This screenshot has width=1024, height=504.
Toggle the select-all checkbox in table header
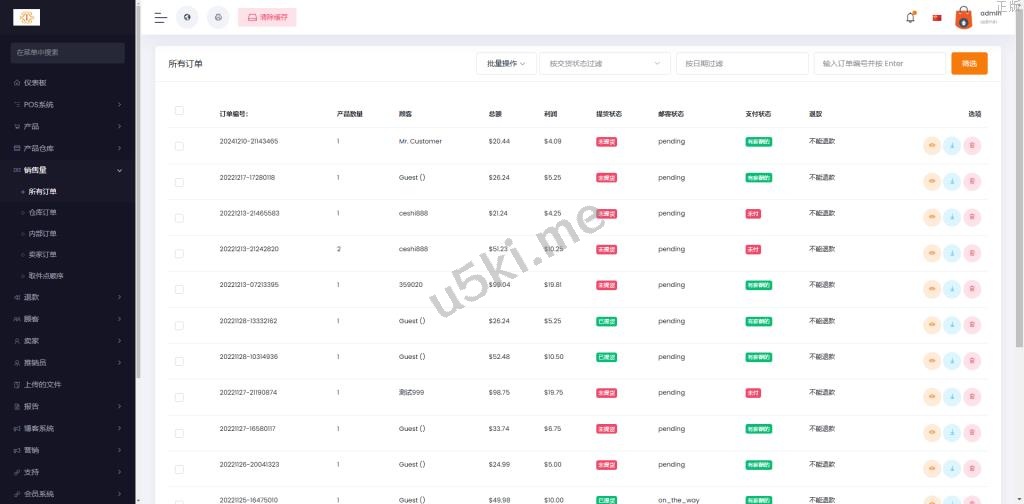tap(179, 111)
